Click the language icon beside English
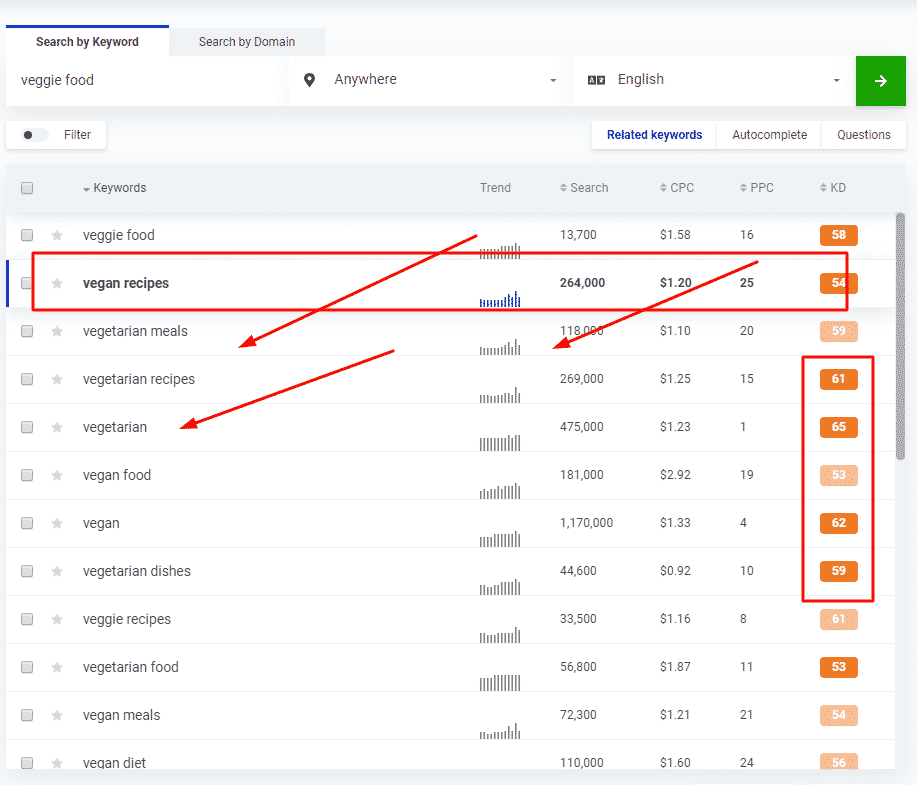This screenshot has height=785, width=917. 596,80
